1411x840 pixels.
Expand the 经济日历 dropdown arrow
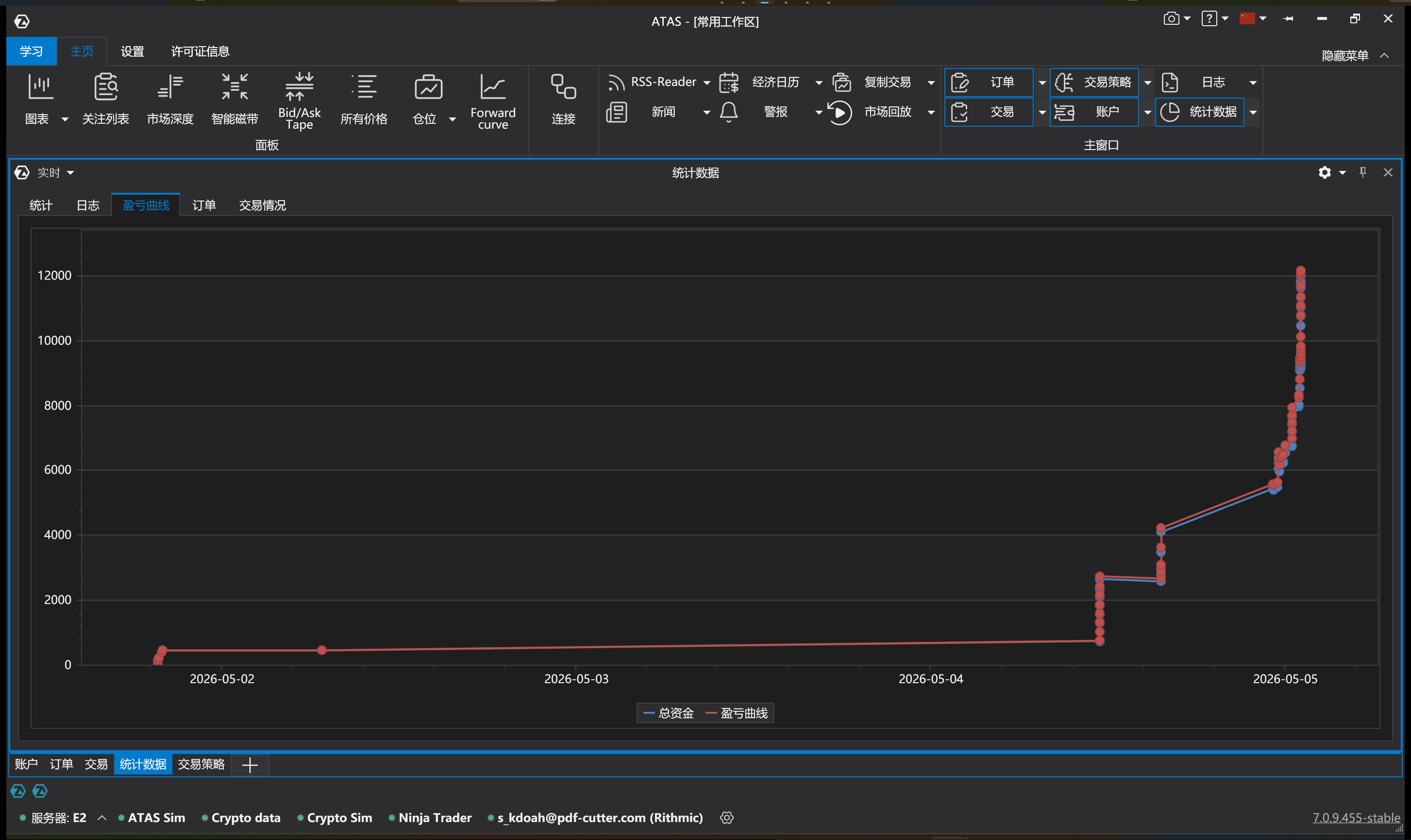[819, 83]
